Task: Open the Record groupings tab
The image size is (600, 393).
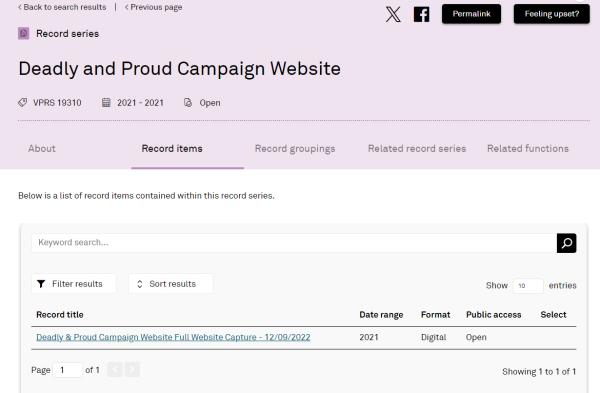Action: 295,149
